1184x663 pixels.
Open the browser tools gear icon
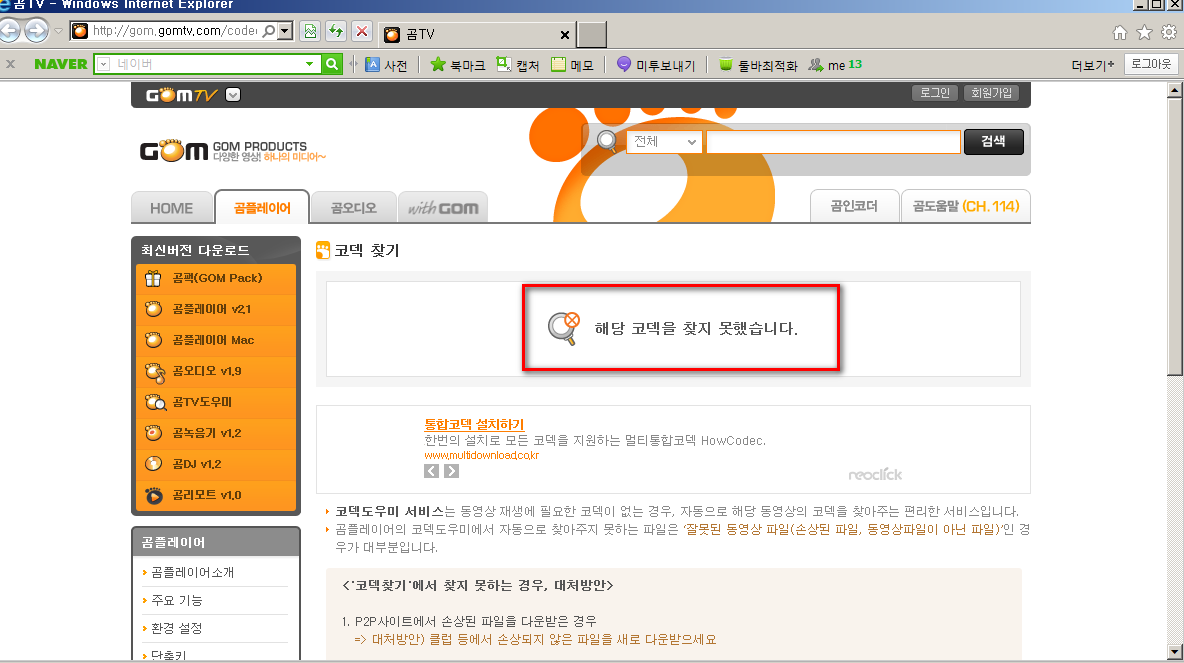tap(1169, 32)
